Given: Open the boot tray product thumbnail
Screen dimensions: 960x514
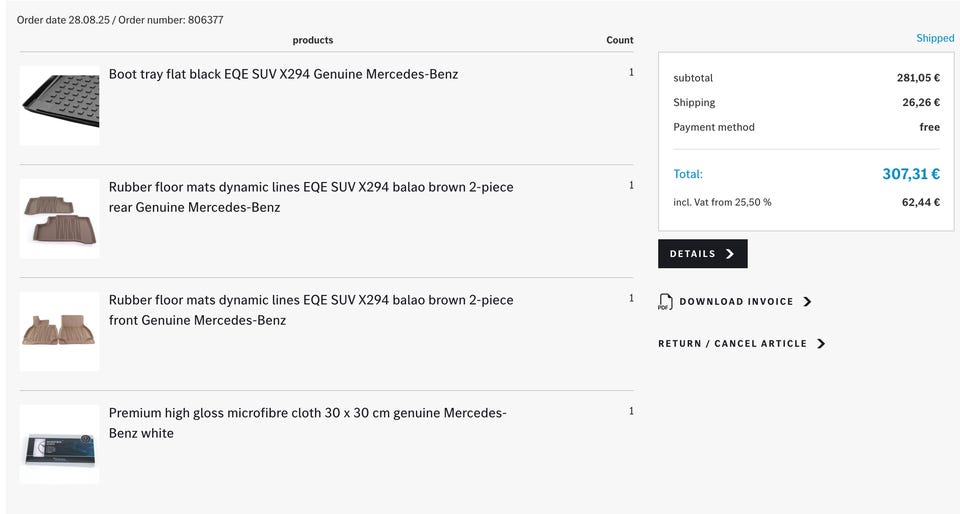Looking at the screenshot, I should (x=59, y=105).
